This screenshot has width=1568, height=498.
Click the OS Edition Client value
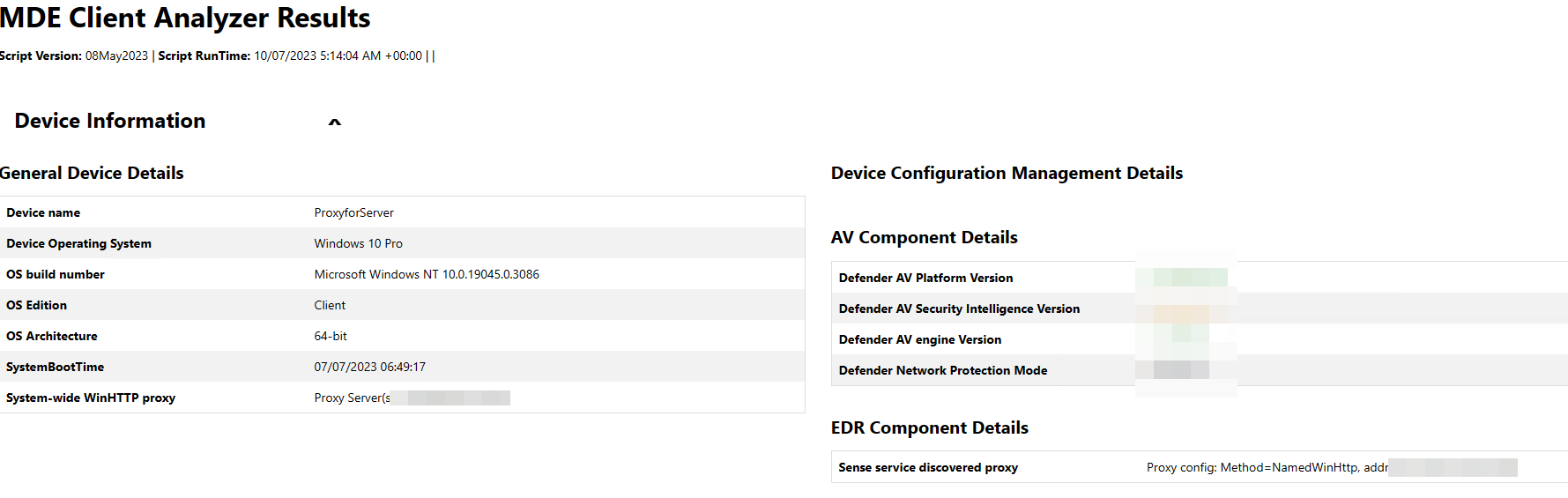(x=330, y=305)
